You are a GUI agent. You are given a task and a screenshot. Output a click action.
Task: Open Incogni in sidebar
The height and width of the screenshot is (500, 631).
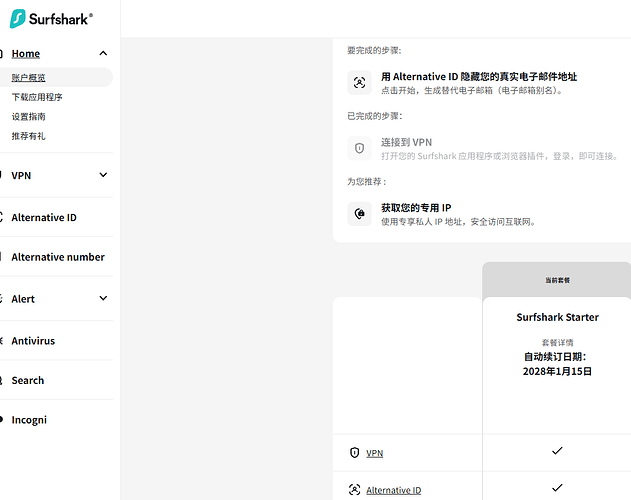click(x=29, y=419)
